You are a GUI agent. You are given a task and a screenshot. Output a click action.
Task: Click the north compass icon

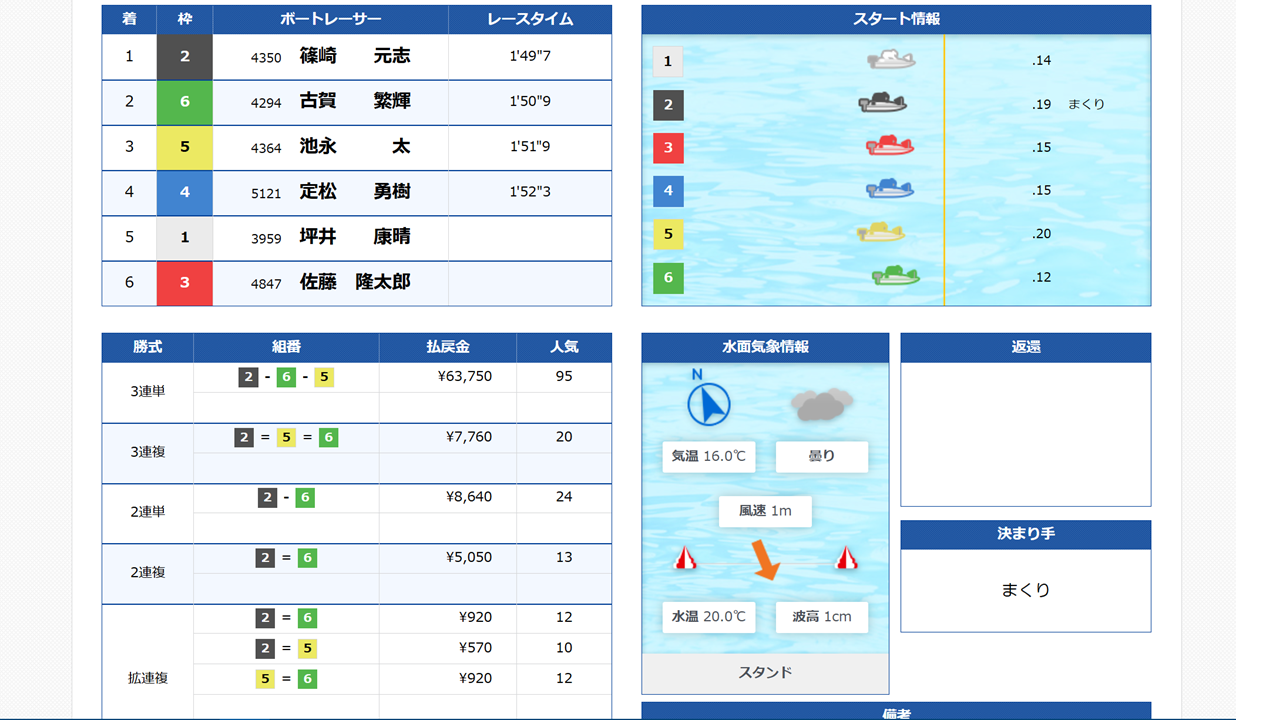pos(709,397)
